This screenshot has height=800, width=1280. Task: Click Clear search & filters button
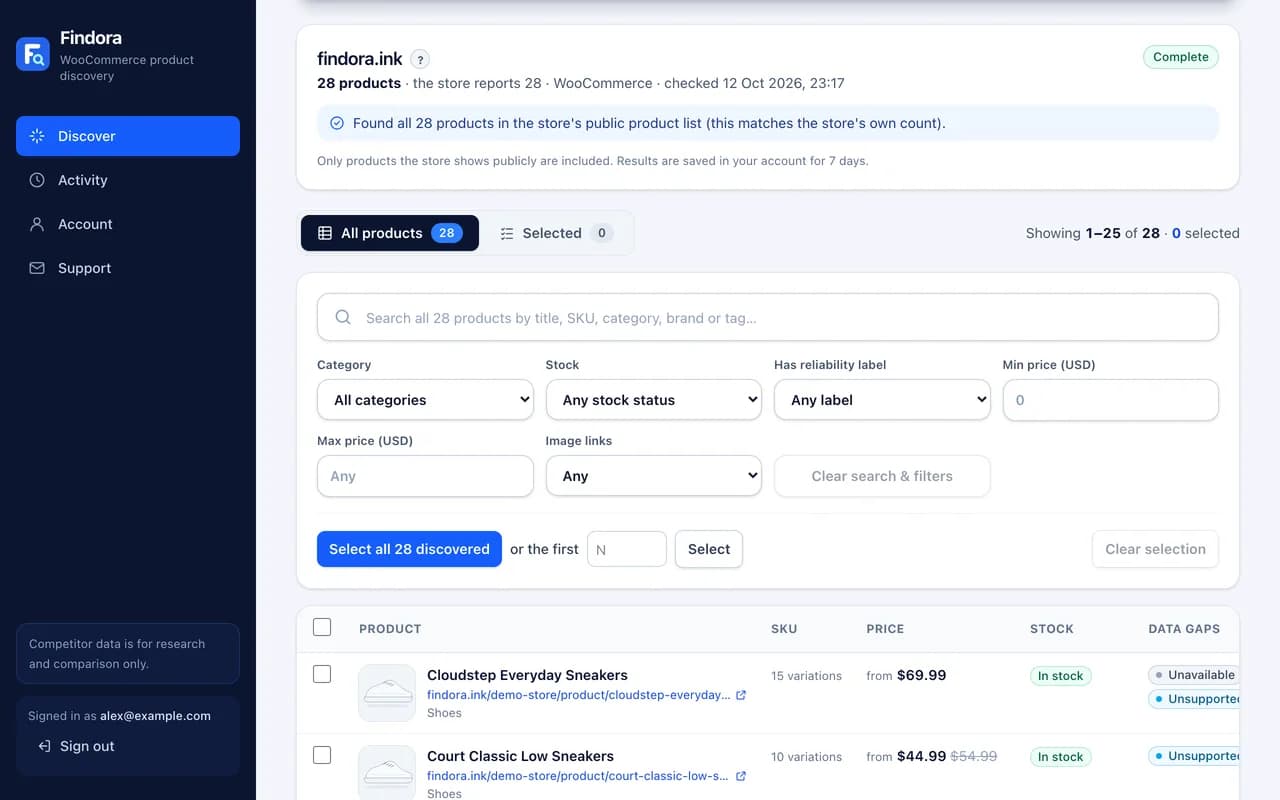(x=882, y=476)
